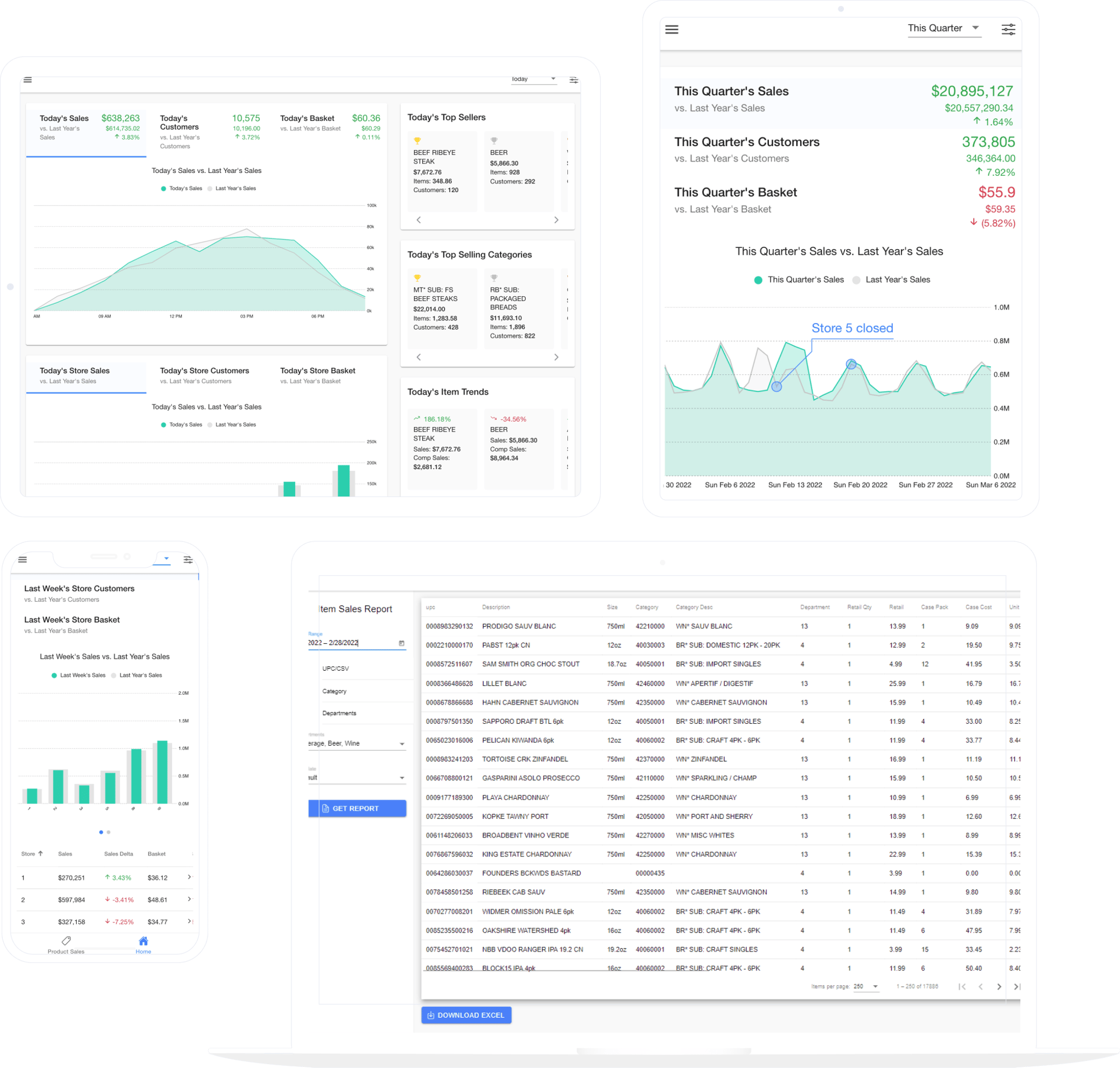Click gray trophy on Beer top seller card
The image size is (1120, 1068).
pos(494,140)
